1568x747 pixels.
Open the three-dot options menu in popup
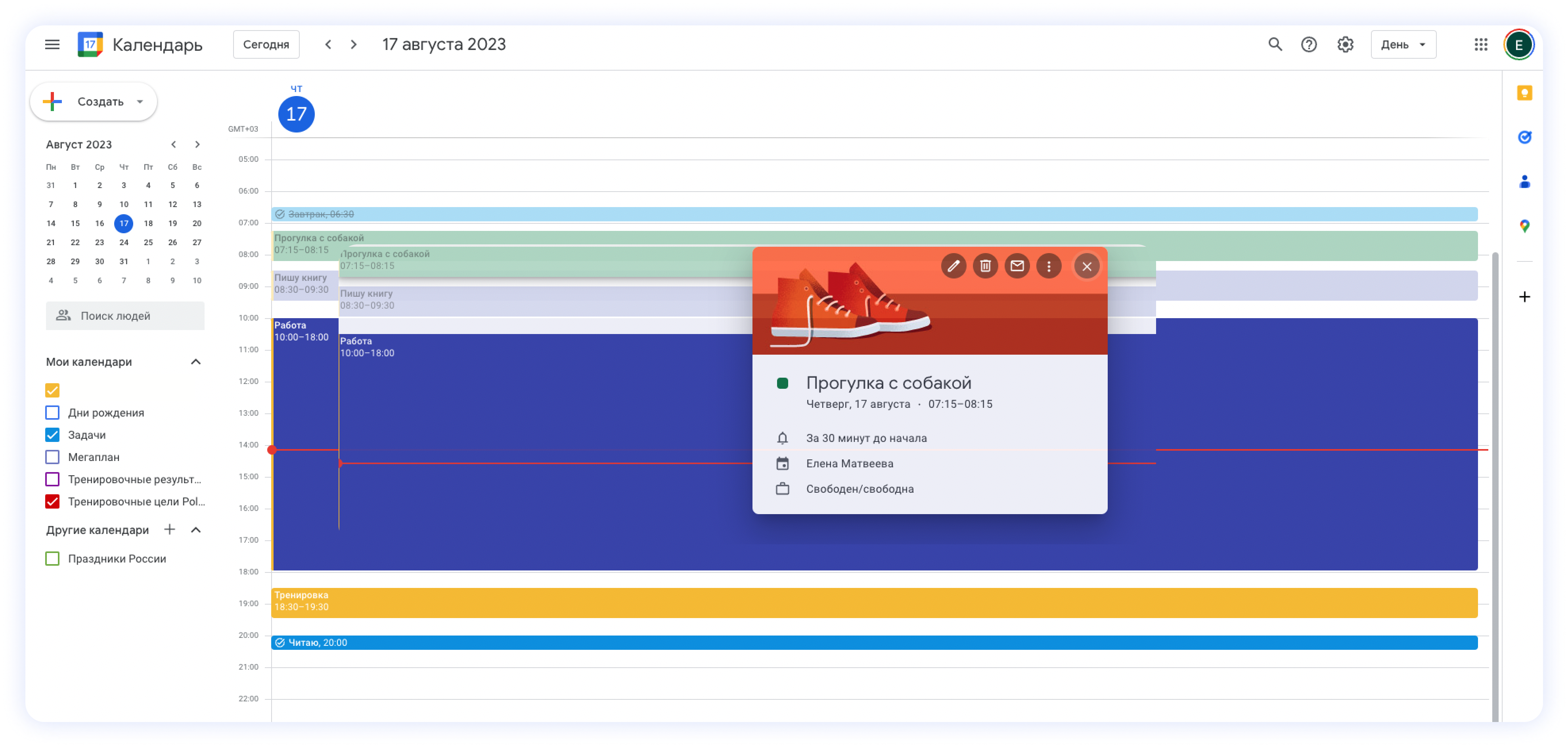(1048, 266)
